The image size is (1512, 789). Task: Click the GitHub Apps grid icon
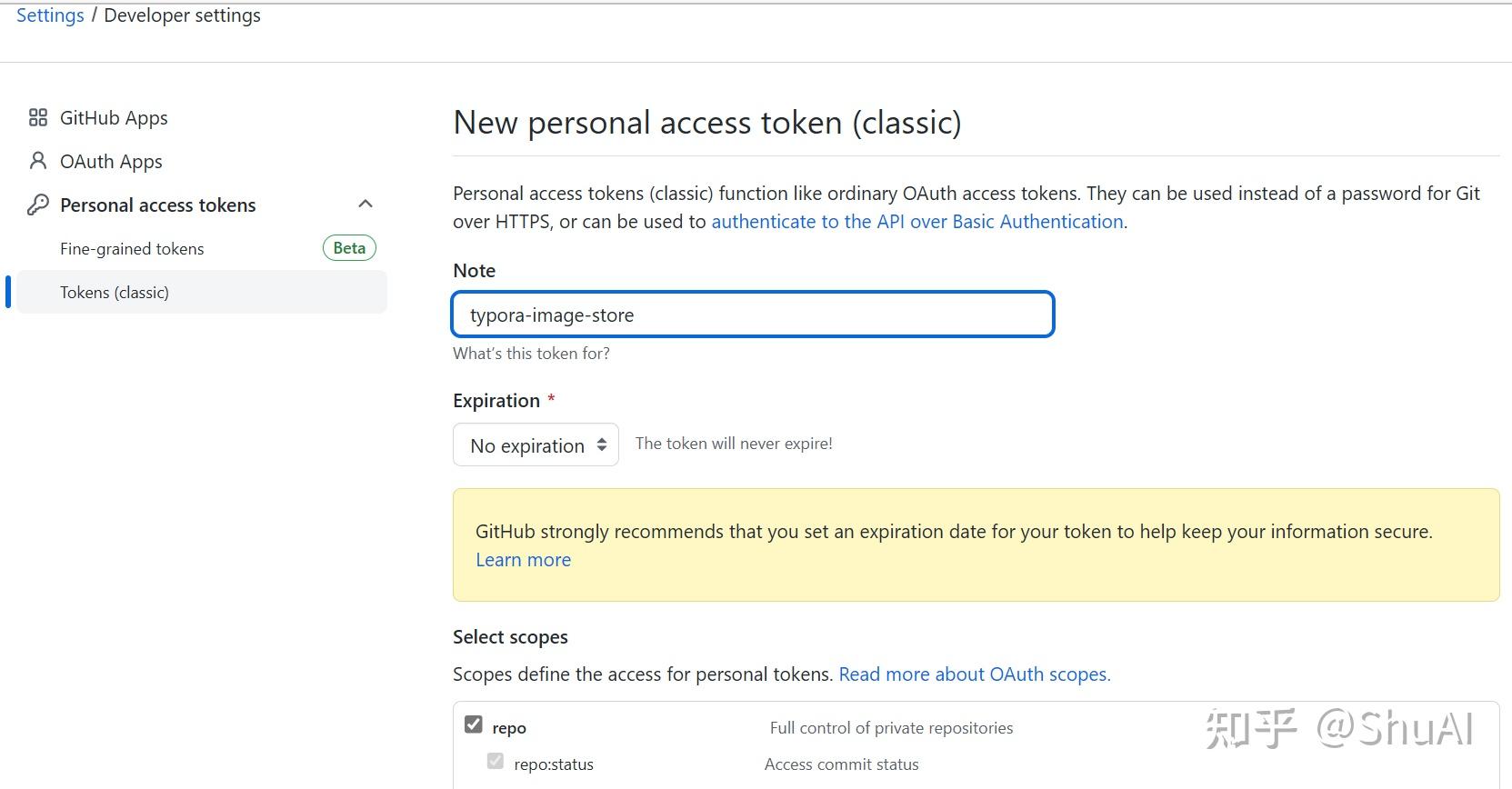pyautogui.click(x=38, y=117)
